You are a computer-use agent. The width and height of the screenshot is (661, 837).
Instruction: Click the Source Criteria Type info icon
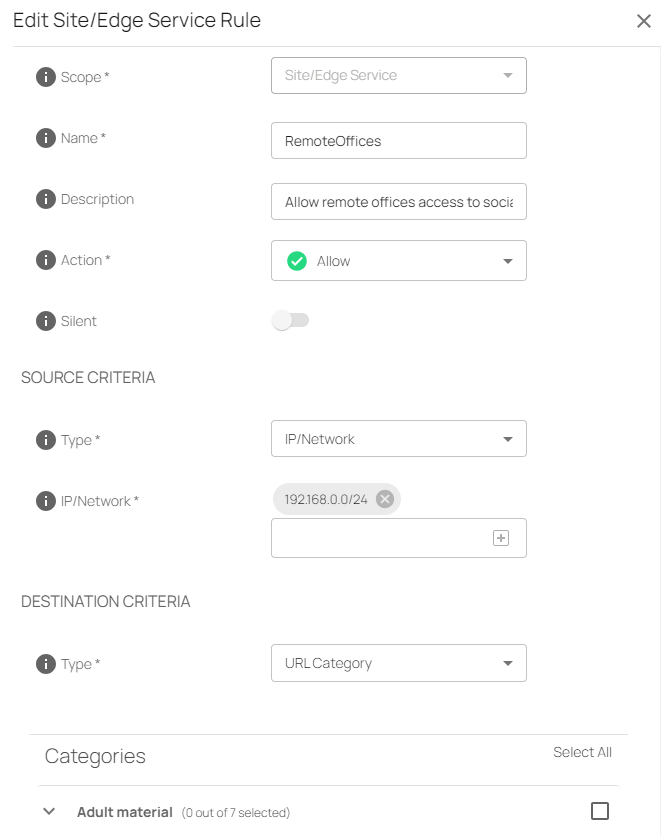(46, 440)
